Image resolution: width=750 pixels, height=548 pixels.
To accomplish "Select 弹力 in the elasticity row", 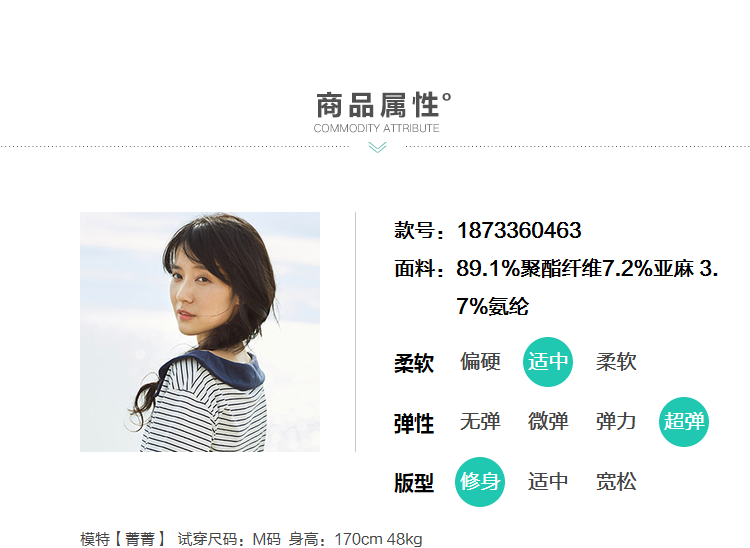I will [616, 422].
